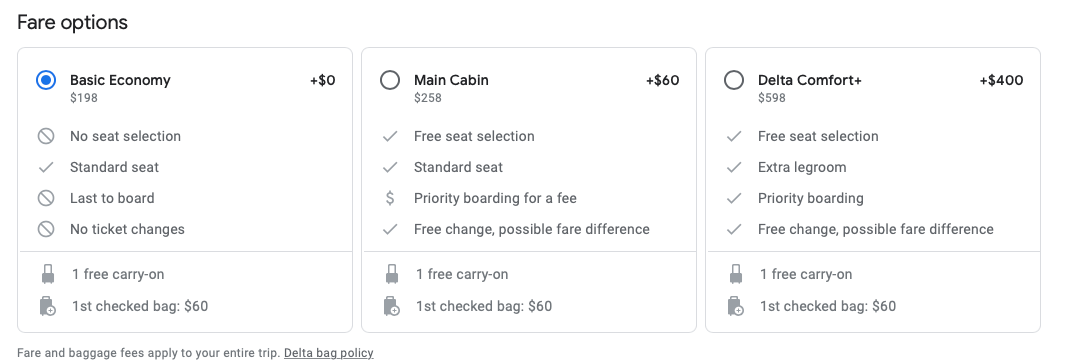Select the Delta Comfort+ radio button
The width and height of the screenshot is (1069, 363).
pyautogui.click(x=734, y=81)
